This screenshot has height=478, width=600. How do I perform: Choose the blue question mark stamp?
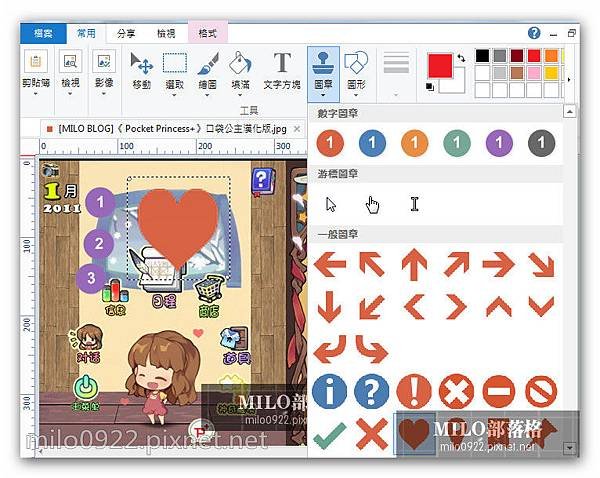click(x=372, y=392)
